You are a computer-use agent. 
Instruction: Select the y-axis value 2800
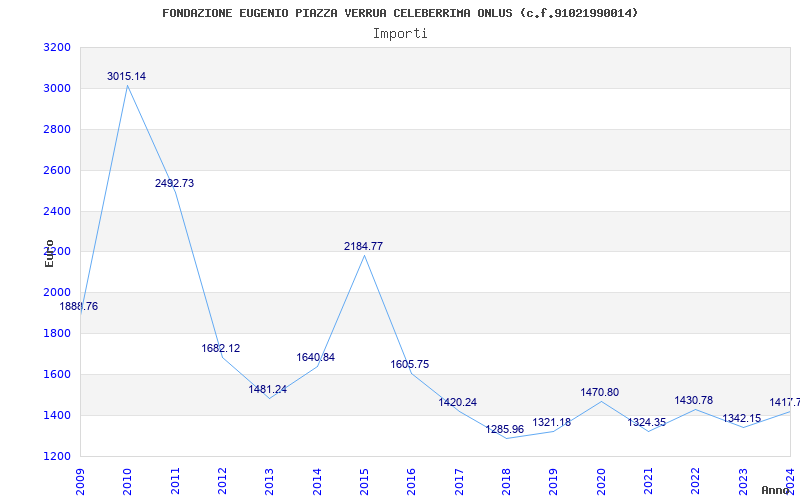56,130
